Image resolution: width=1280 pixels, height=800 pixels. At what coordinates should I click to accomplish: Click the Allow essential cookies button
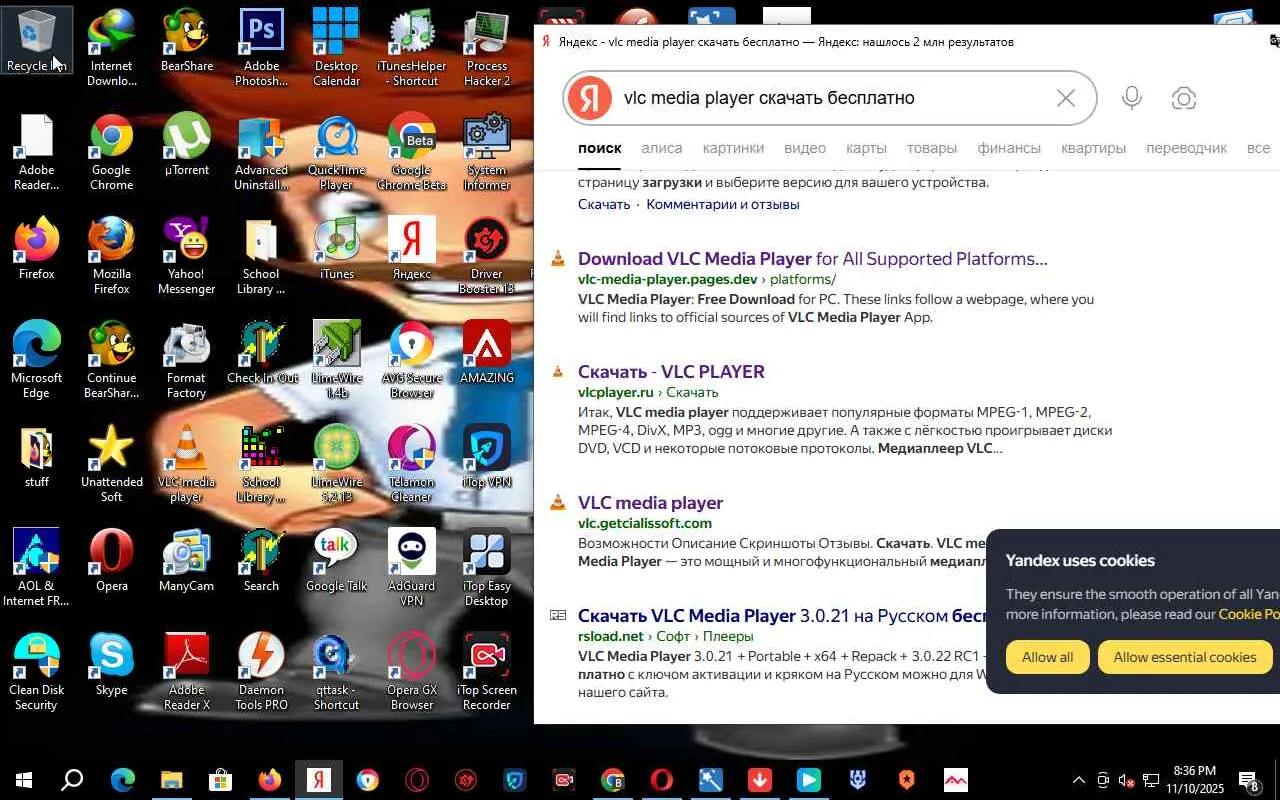(1185, 657)
